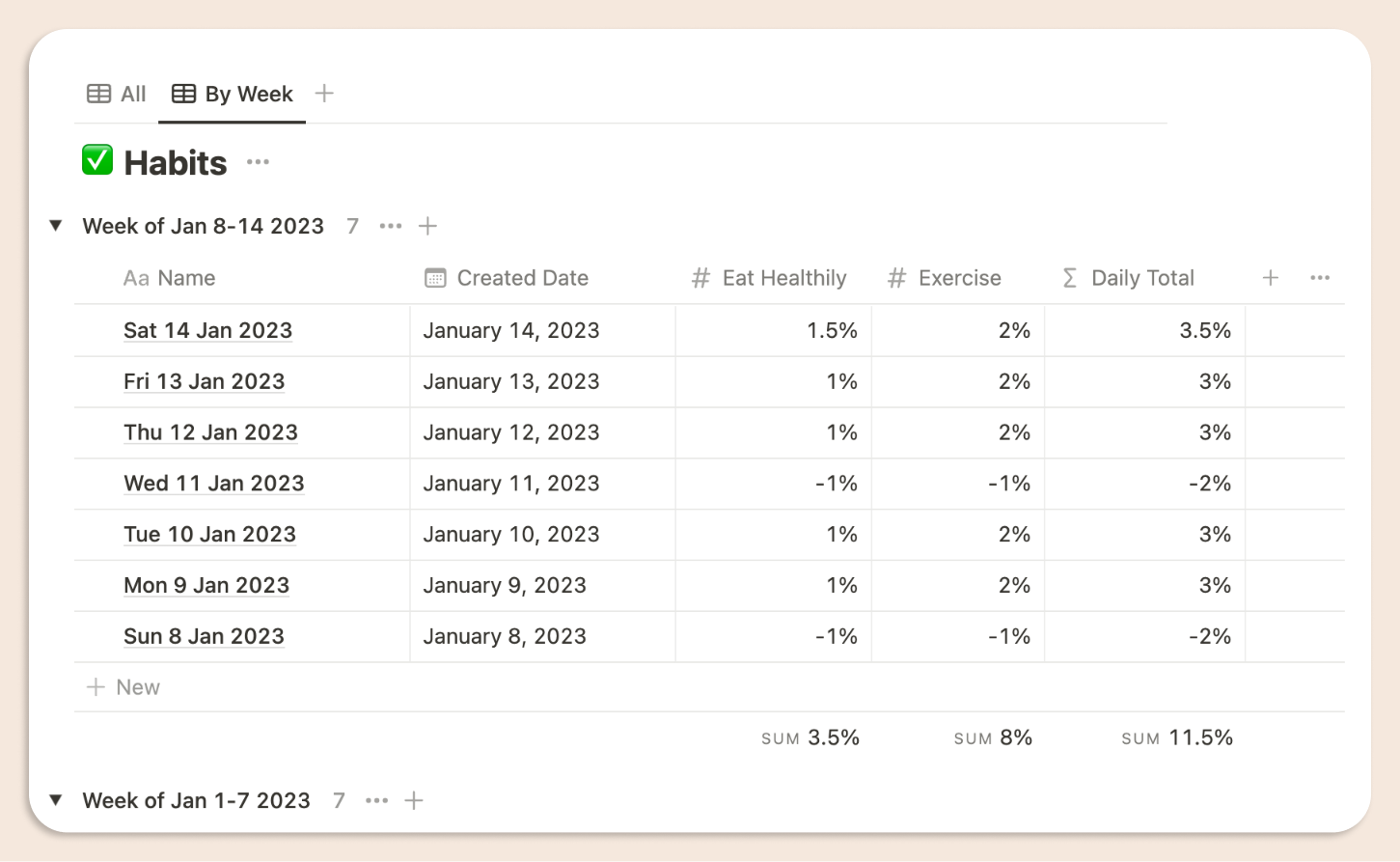Viewport: 1400px width, 862px height.
Task: Click the green checkmark Habits icon
Action: 97,161
